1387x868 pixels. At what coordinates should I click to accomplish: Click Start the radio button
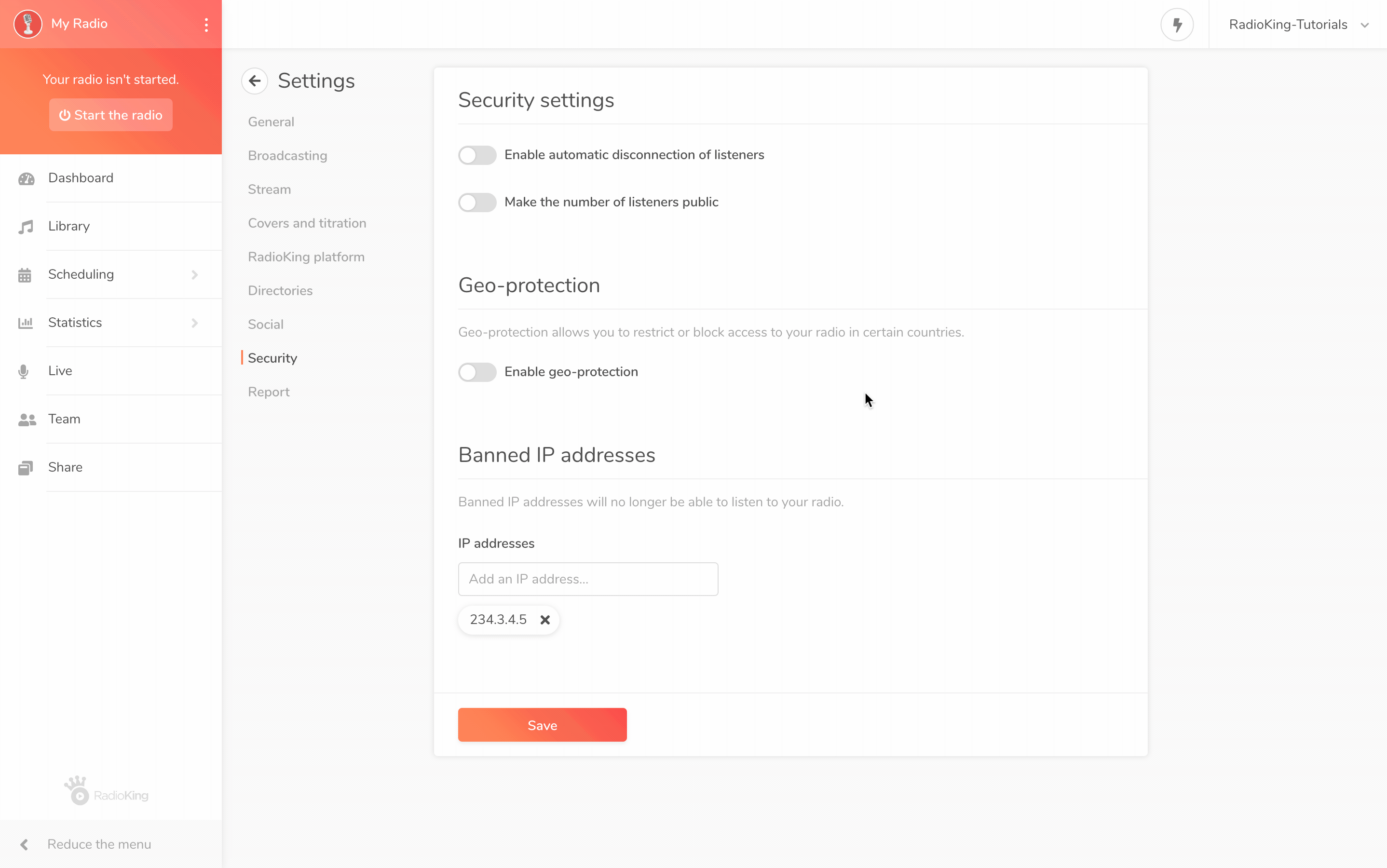point(111,115)
